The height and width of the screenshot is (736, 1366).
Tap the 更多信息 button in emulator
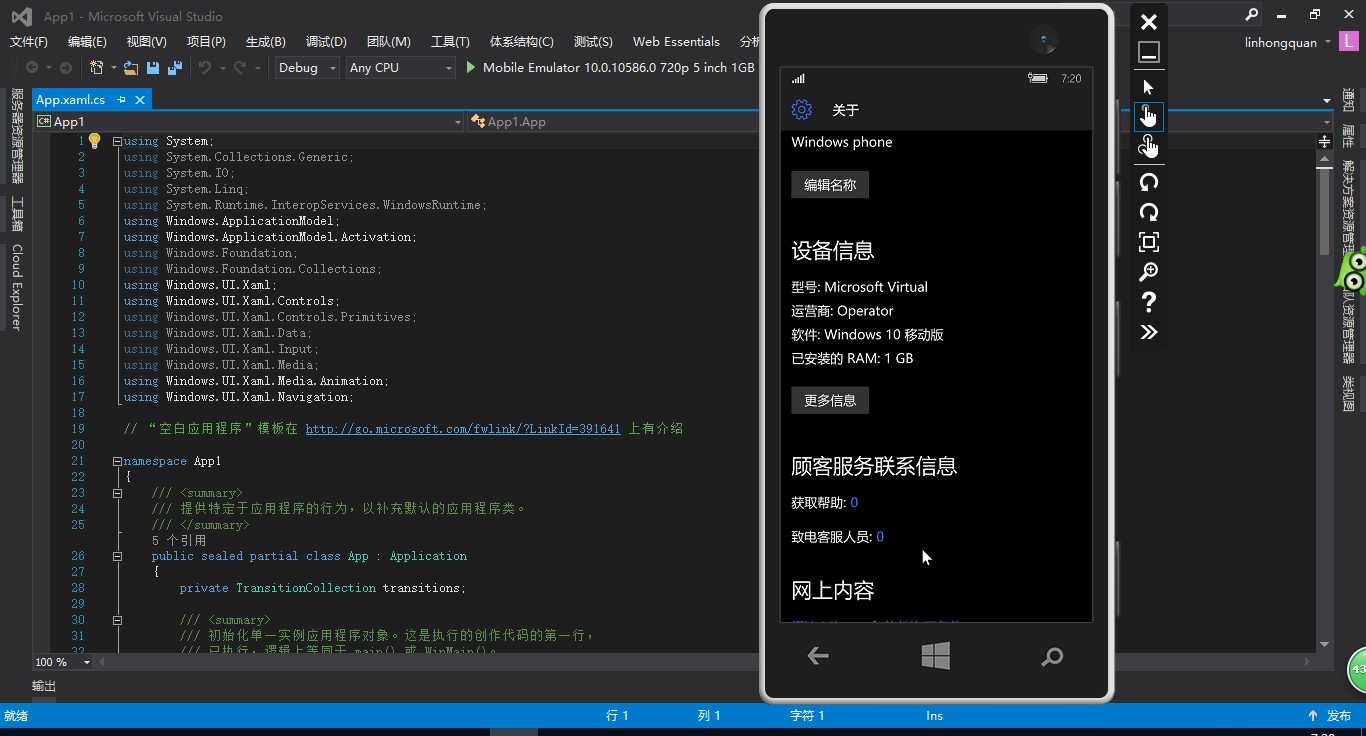830,401
